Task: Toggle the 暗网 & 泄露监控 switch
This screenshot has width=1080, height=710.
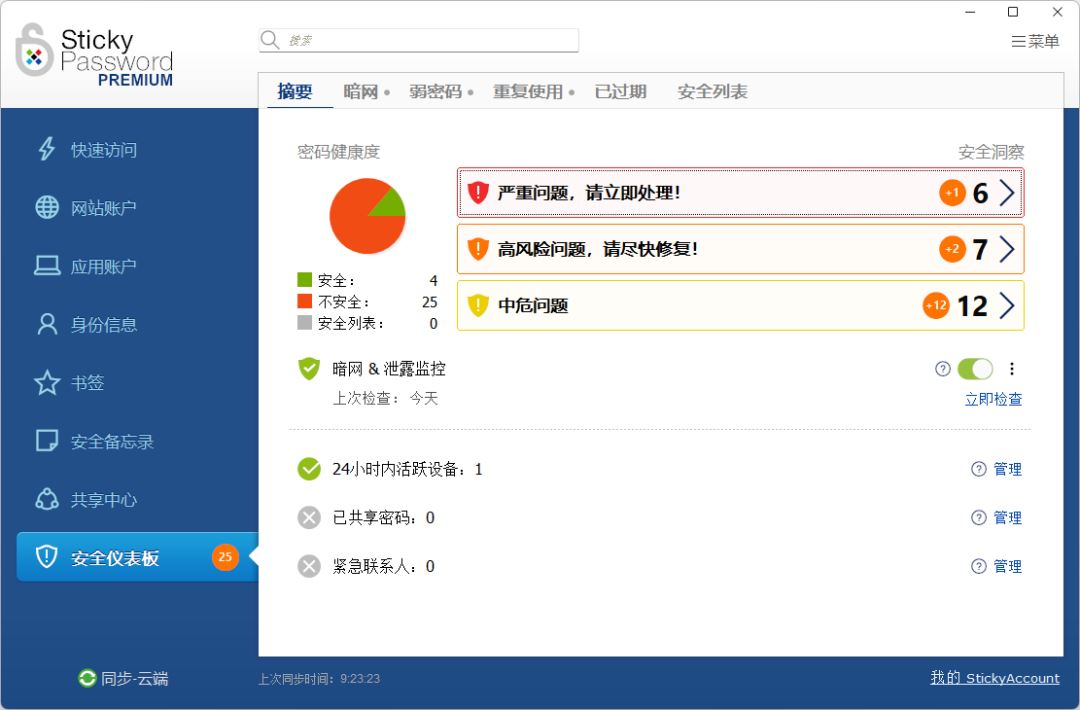Action: 975,369
